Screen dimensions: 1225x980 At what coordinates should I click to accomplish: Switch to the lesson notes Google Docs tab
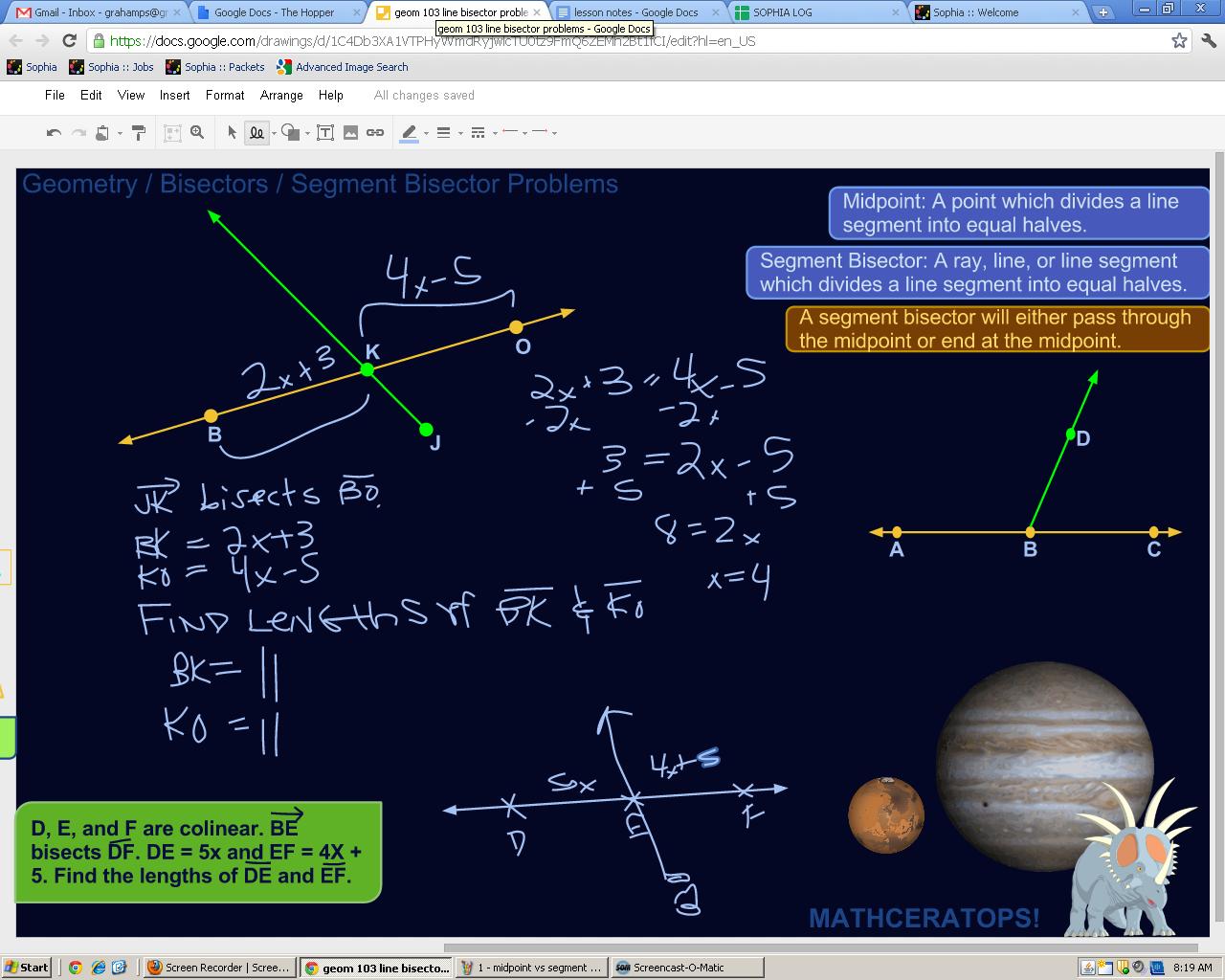pyautogui.click(x=636, y=12)
